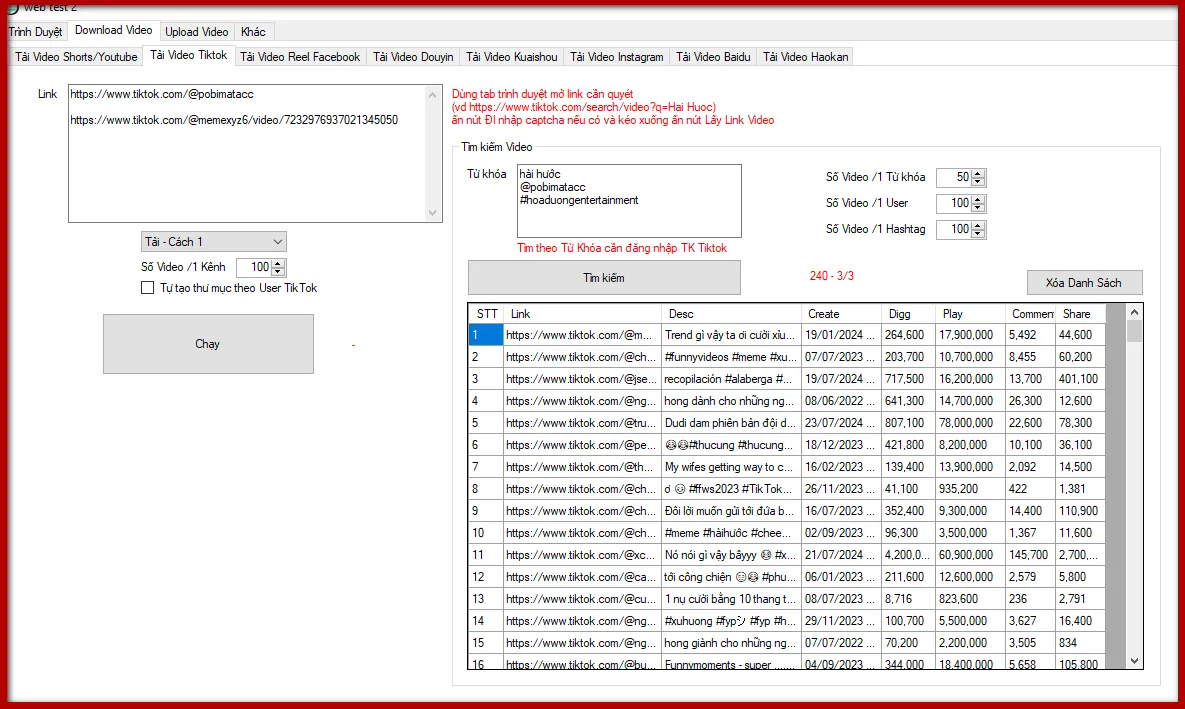Viewport: 1185px width, 709px height.
Task: Sort results by the Digg column header
Action: tap(908, 314)
